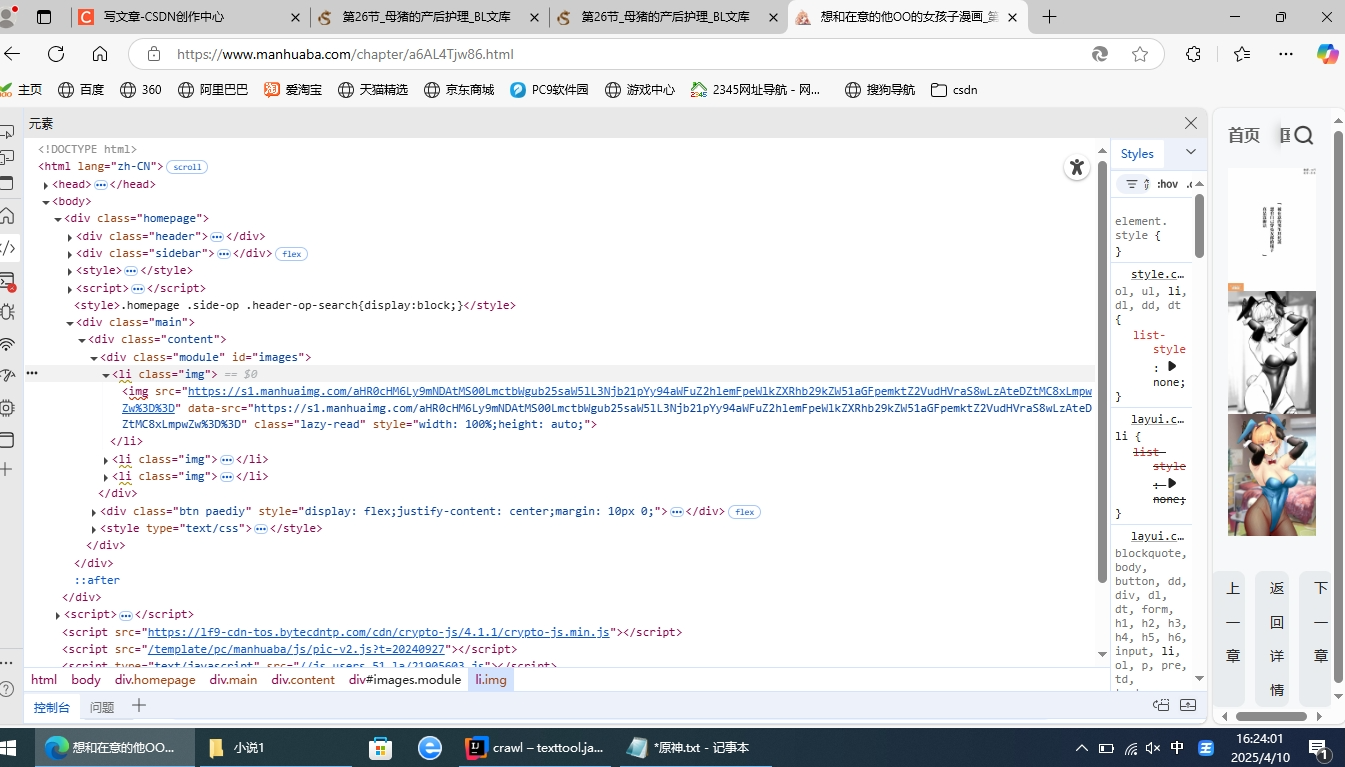Open the favorites list icon
The height and width of the screenshot is (767, 1345).
pyautogui.click(x=1241, y=54)
